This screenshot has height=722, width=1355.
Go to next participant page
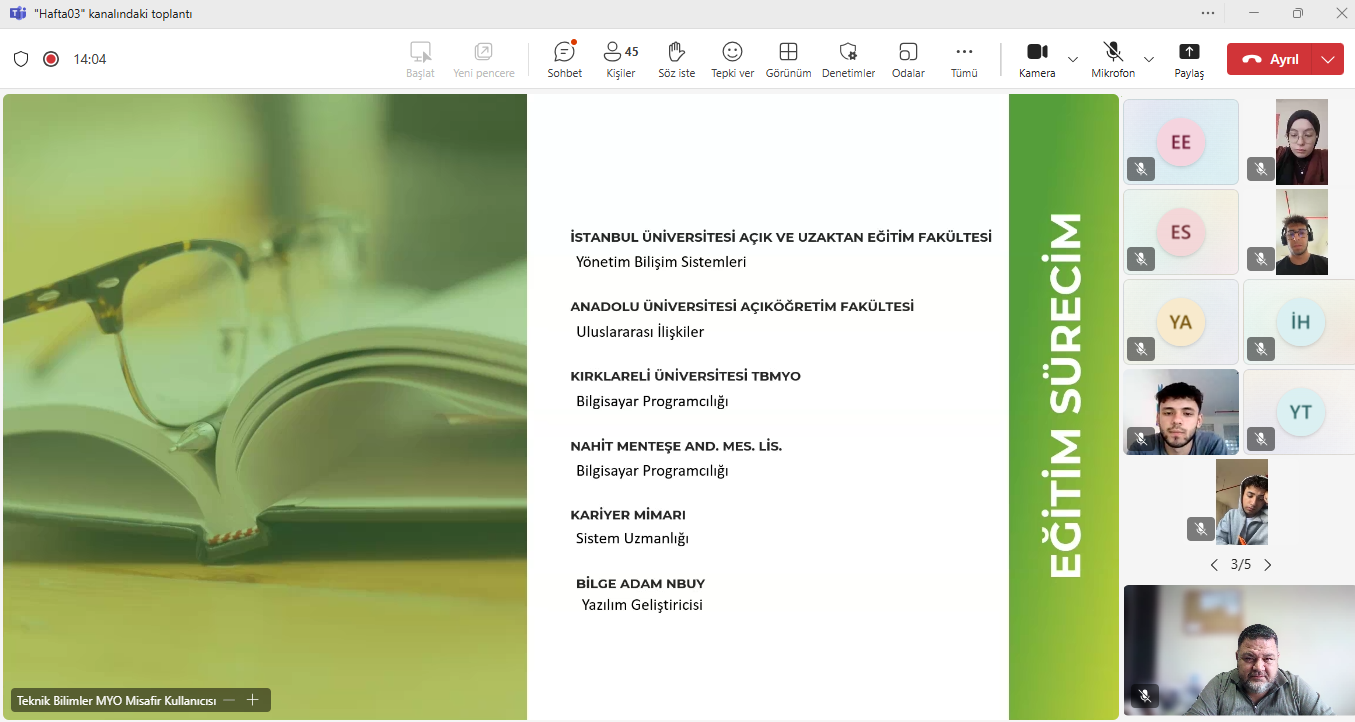[x=1268, y=565]
